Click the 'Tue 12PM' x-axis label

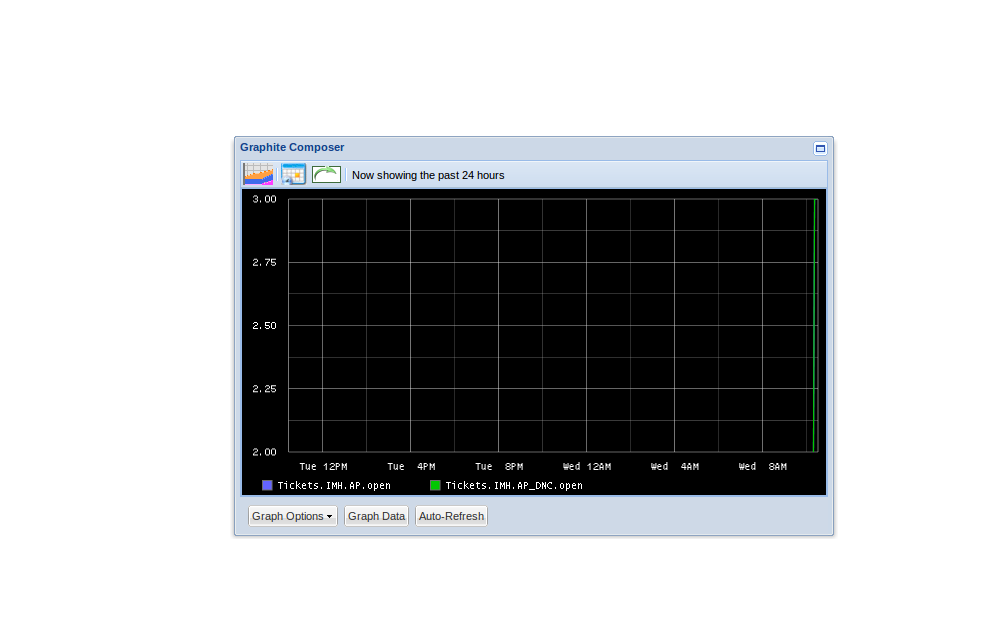323,466
